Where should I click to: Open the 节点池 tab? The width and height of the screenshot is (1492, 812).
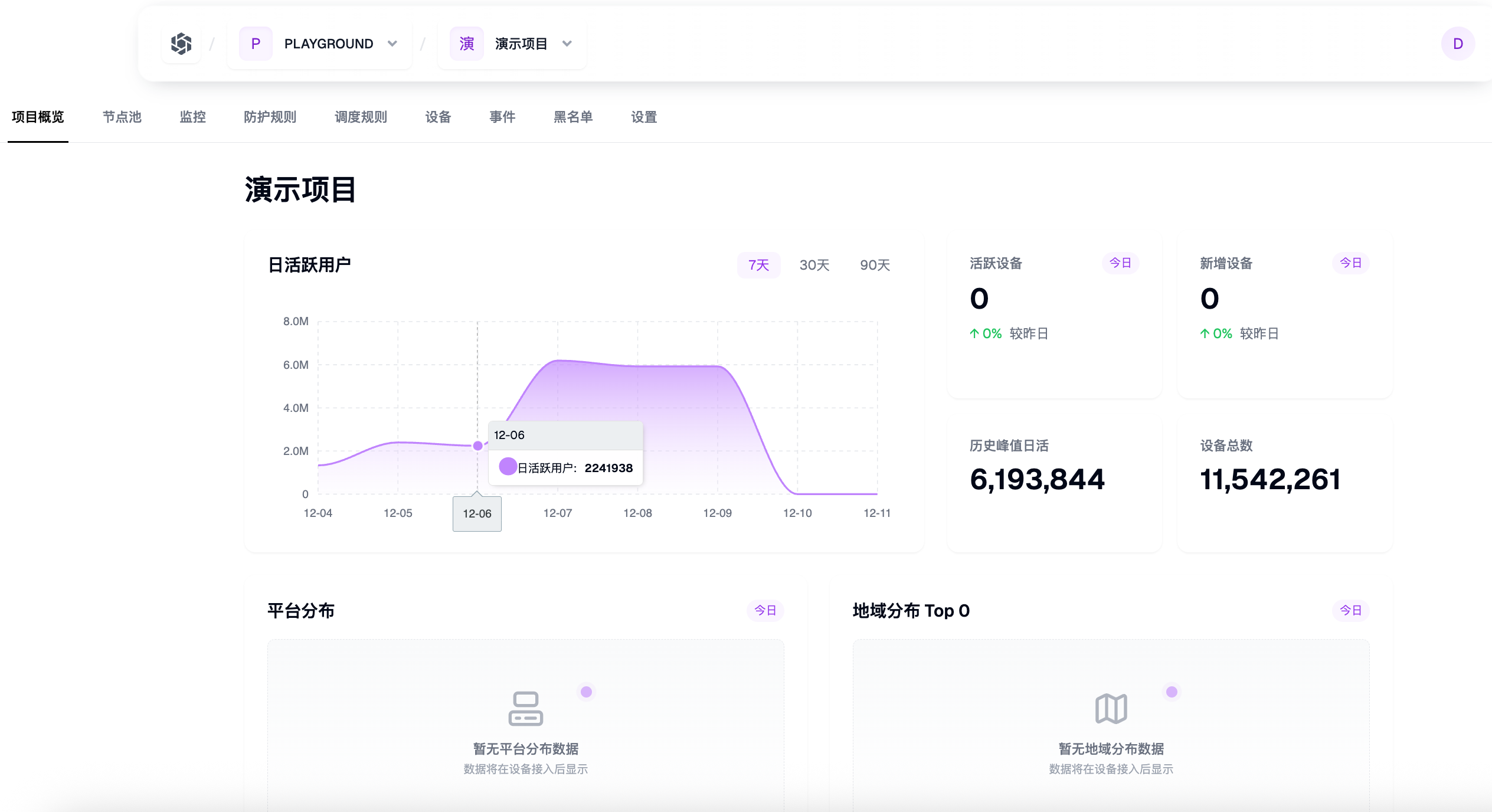click(x=122, y=117)
